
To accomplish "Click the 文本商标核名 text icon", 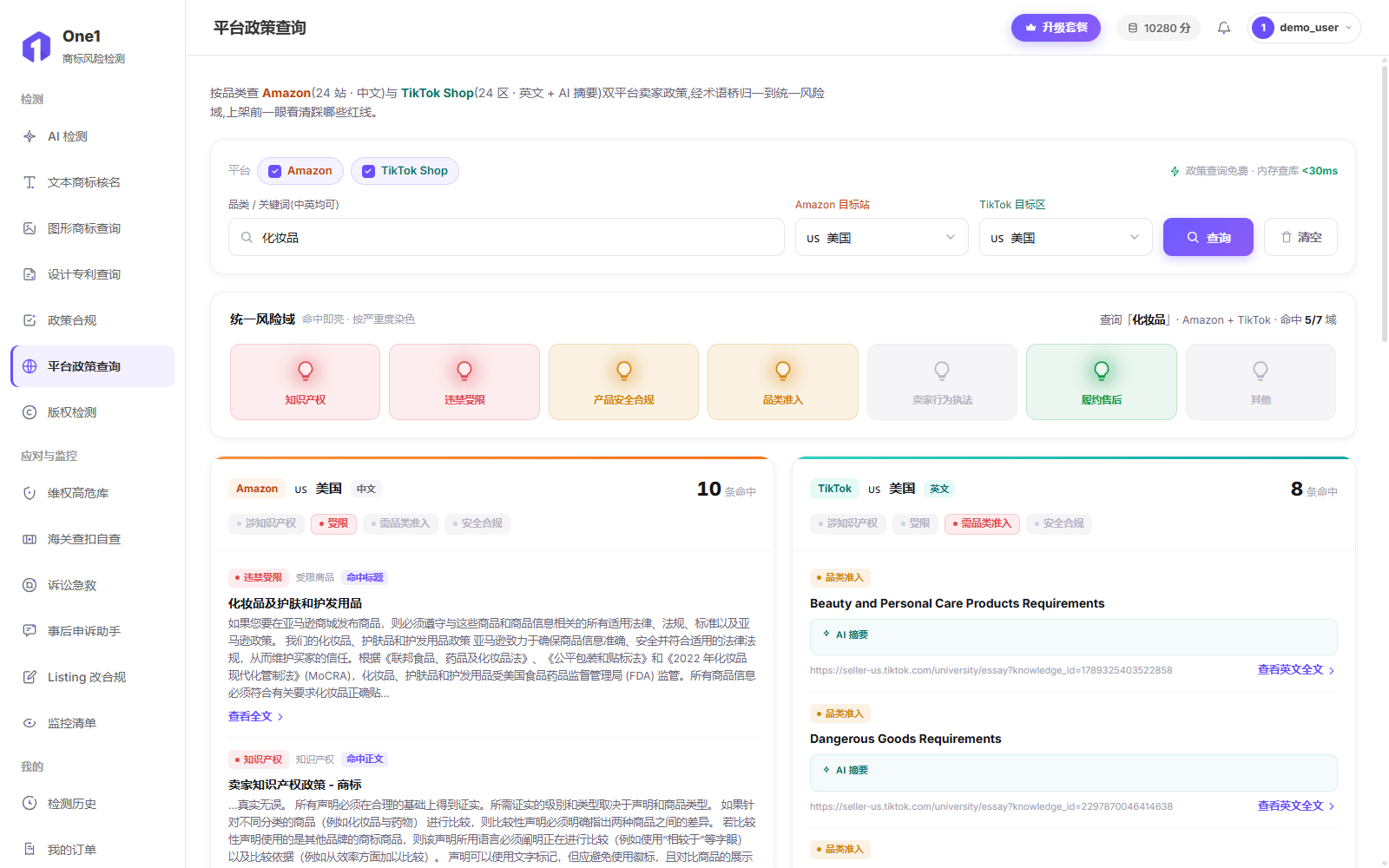I will (30, 182).
